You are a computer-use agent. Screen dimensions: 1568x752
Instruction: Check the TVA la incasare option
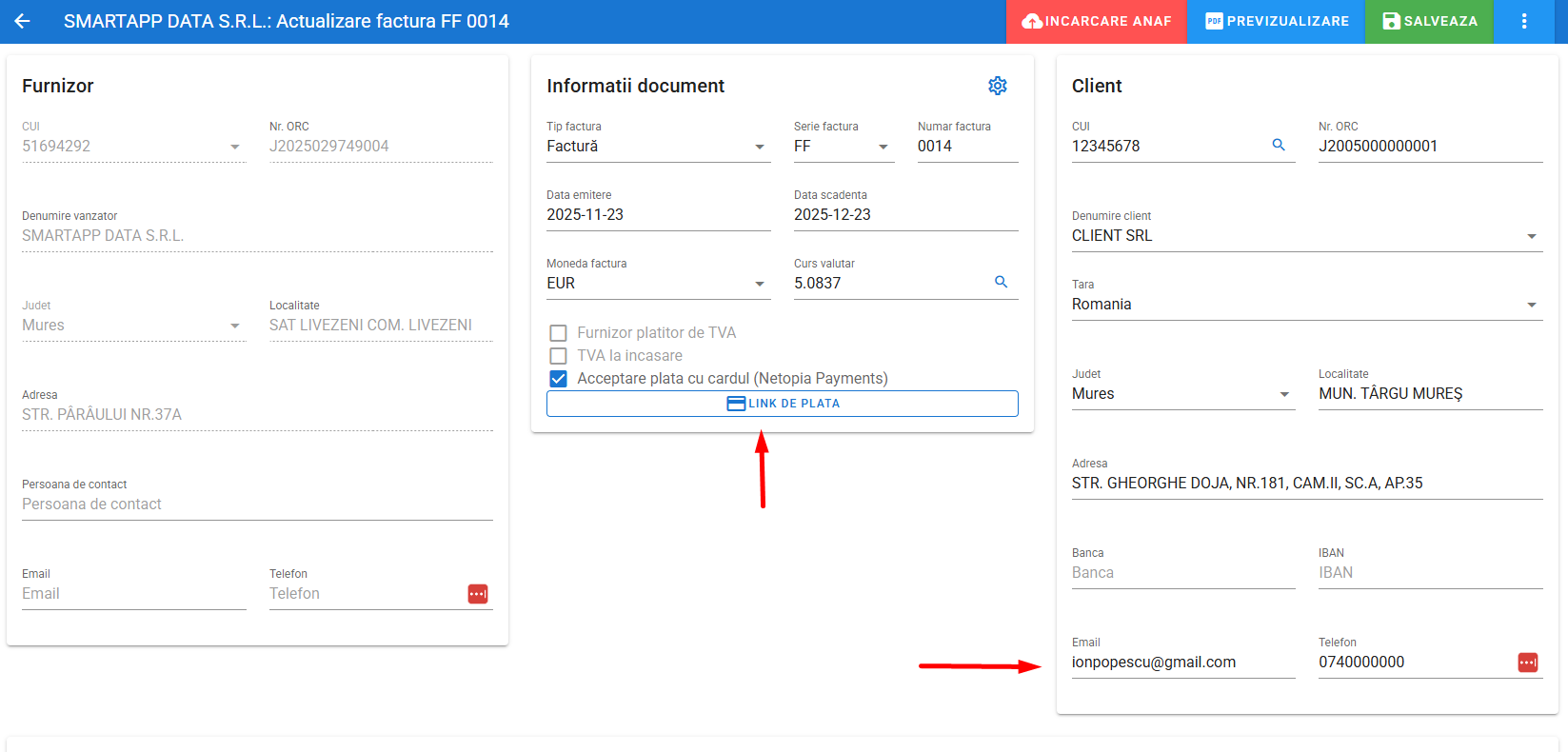point(559,356)
